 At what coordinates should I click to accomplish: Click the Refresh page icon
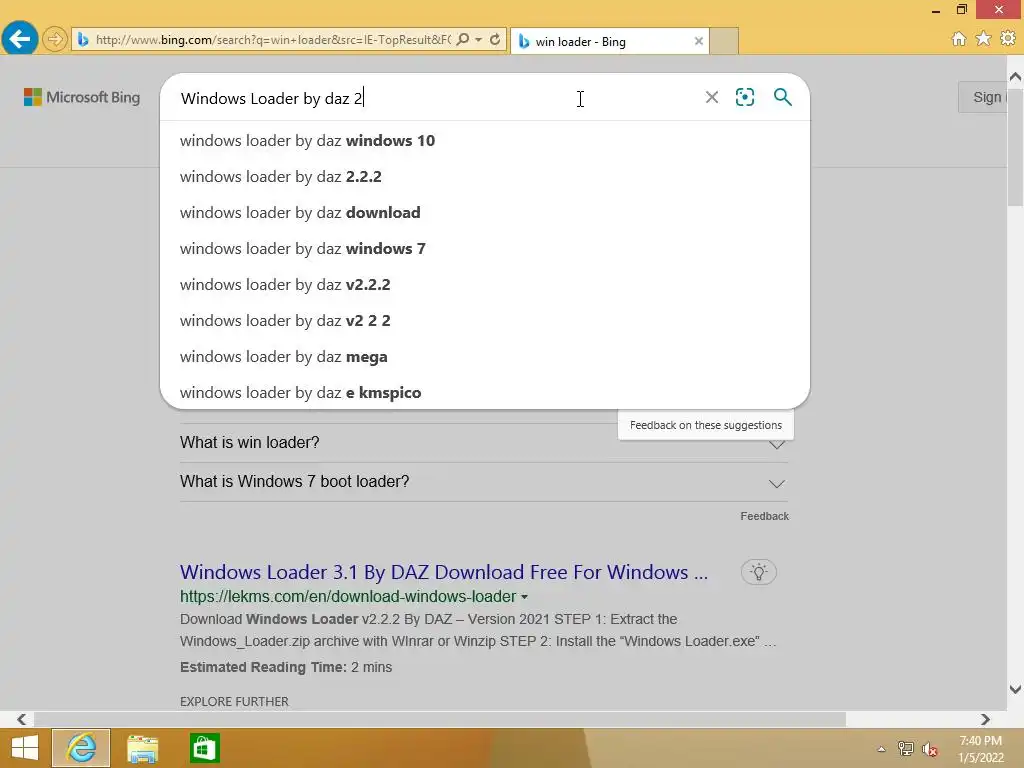pos(495,39)
